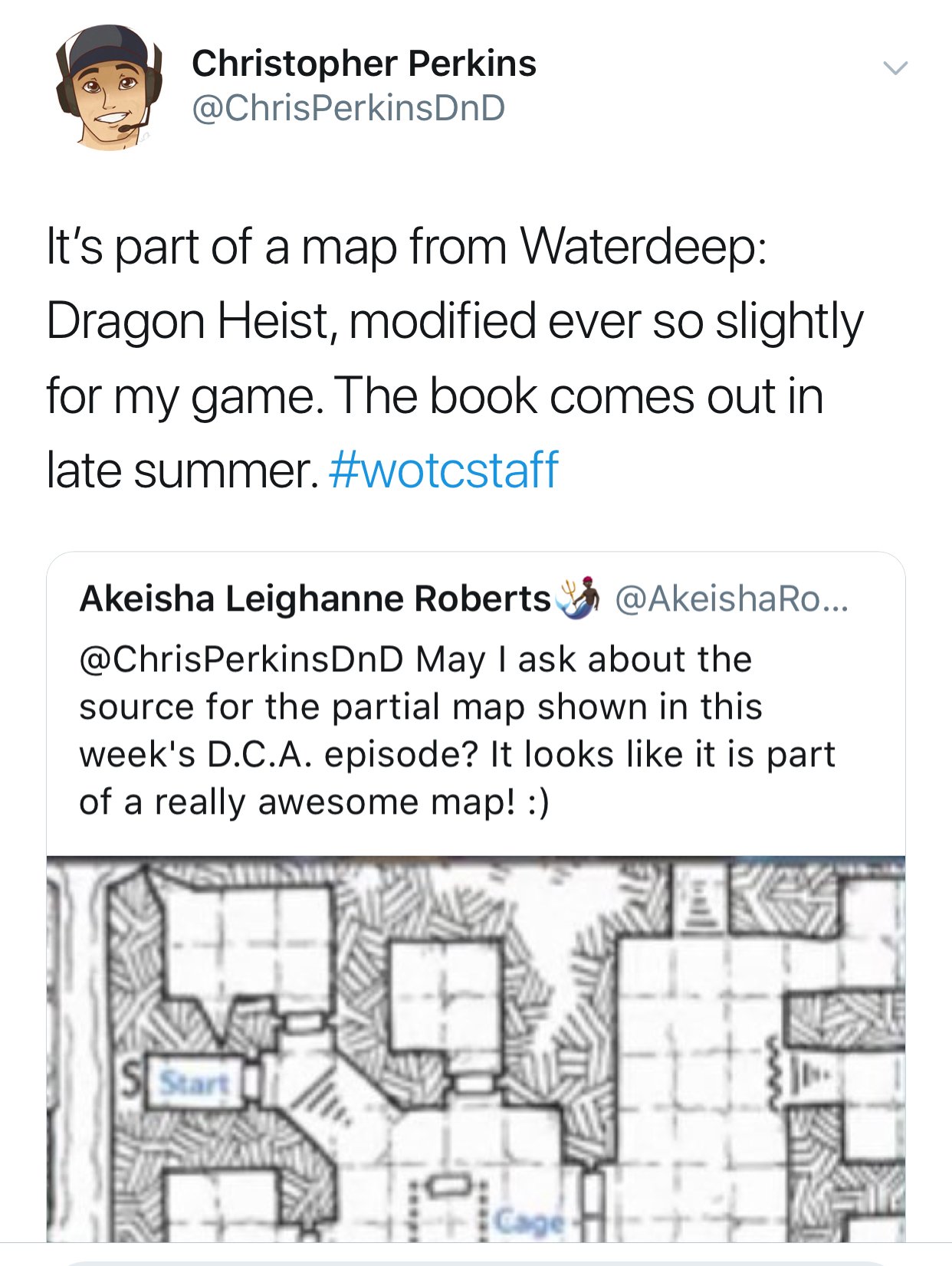This screenshot has width=952, height=1266.
Task: Open the quoted tweet text
Action: (457, 730)
